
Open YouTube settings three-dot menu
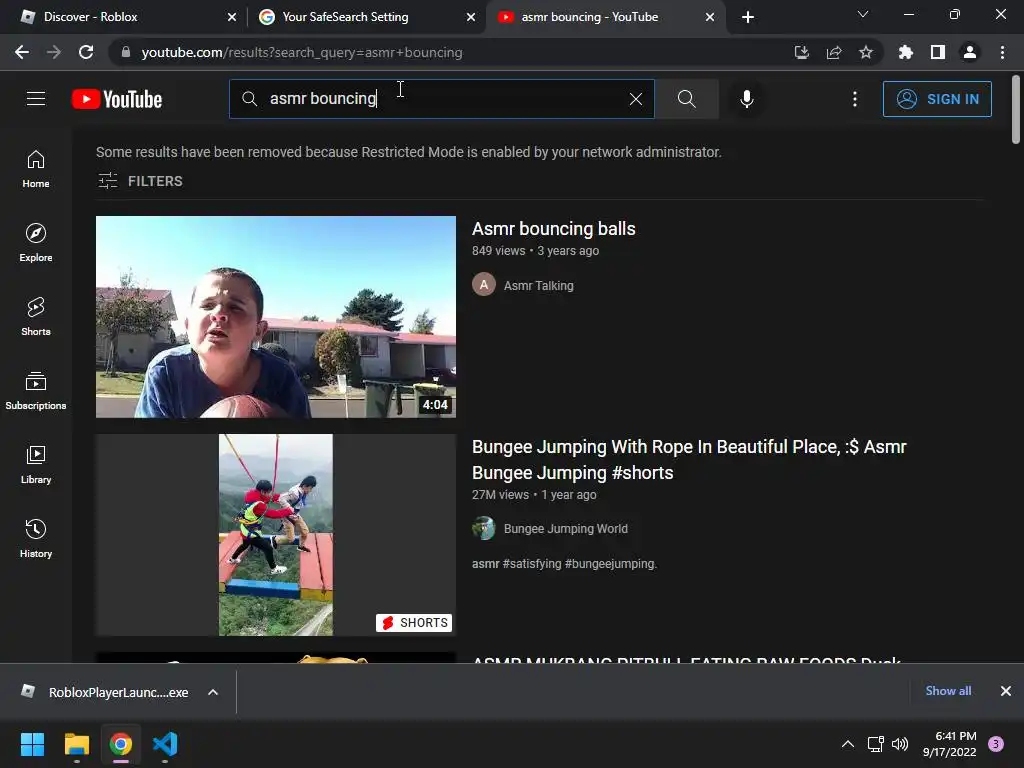(855, 99)
